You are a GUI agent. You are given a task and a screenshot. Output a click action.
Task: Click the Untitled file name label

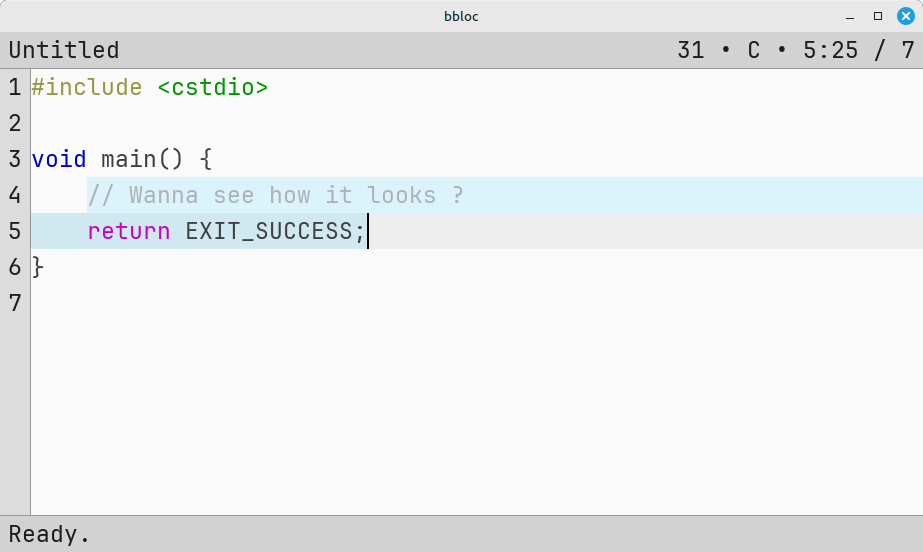(64, 50)
